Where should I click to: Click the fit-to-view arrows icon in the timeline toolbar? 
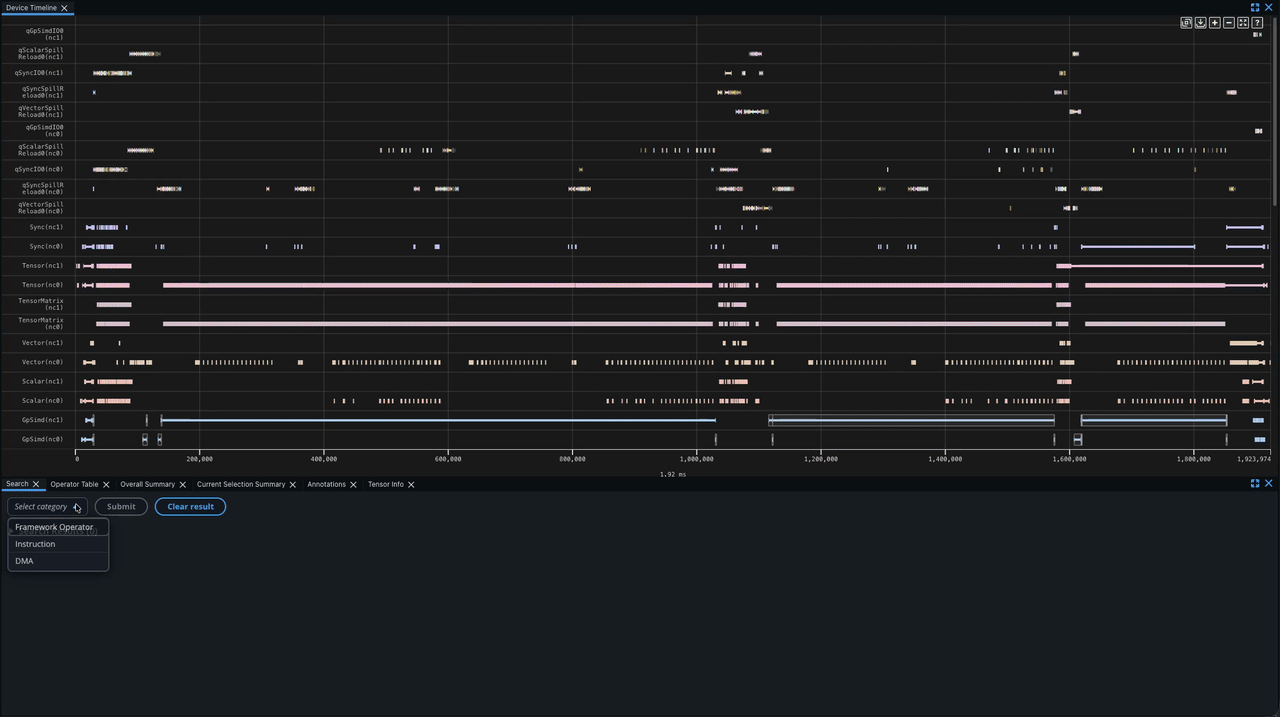pos(1243,23)
